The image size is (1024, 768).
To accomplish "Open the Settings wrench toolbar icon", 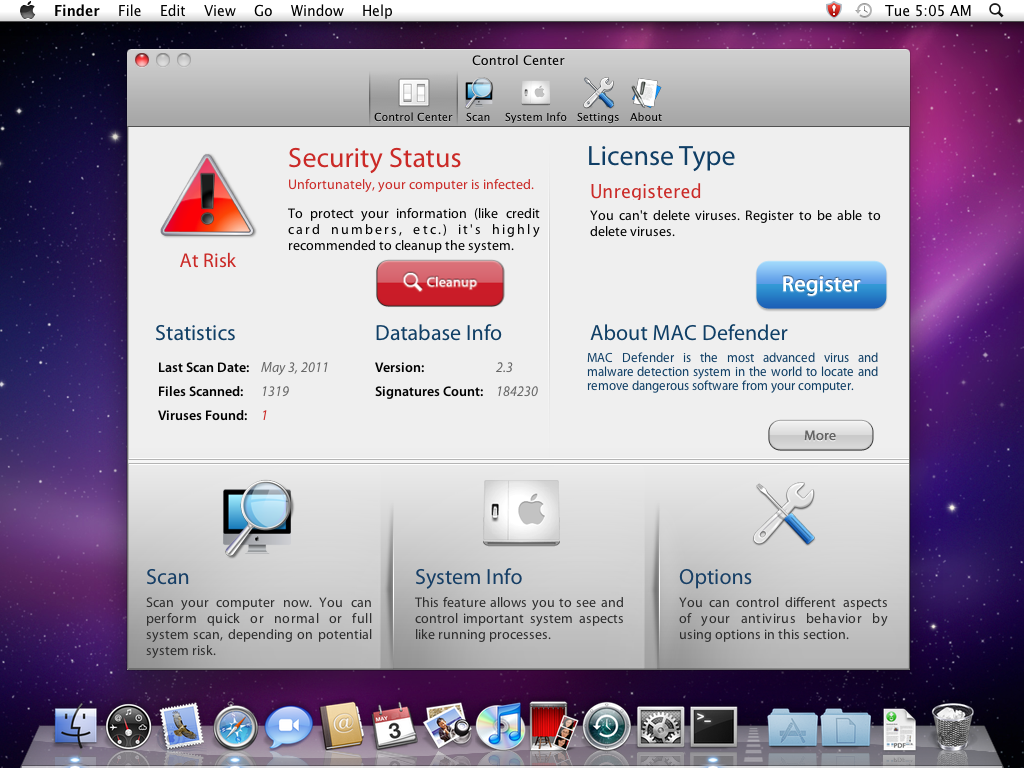I will point(598,100).
